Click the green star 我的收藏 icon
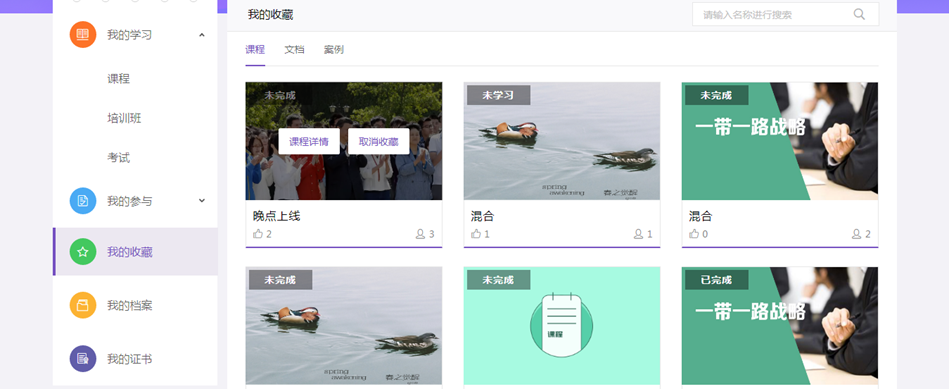 (83, 252)
